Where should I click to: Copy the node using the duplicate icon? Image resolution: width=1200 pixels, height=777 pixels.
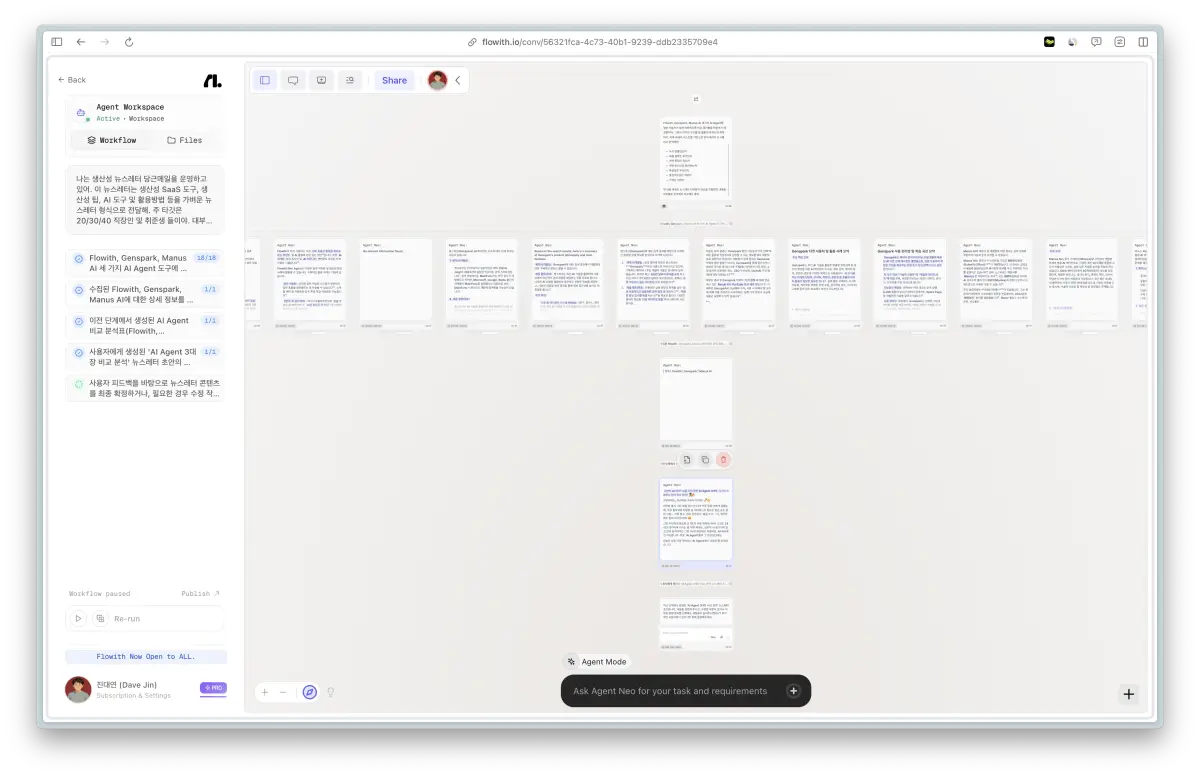[x=705, y=460]
